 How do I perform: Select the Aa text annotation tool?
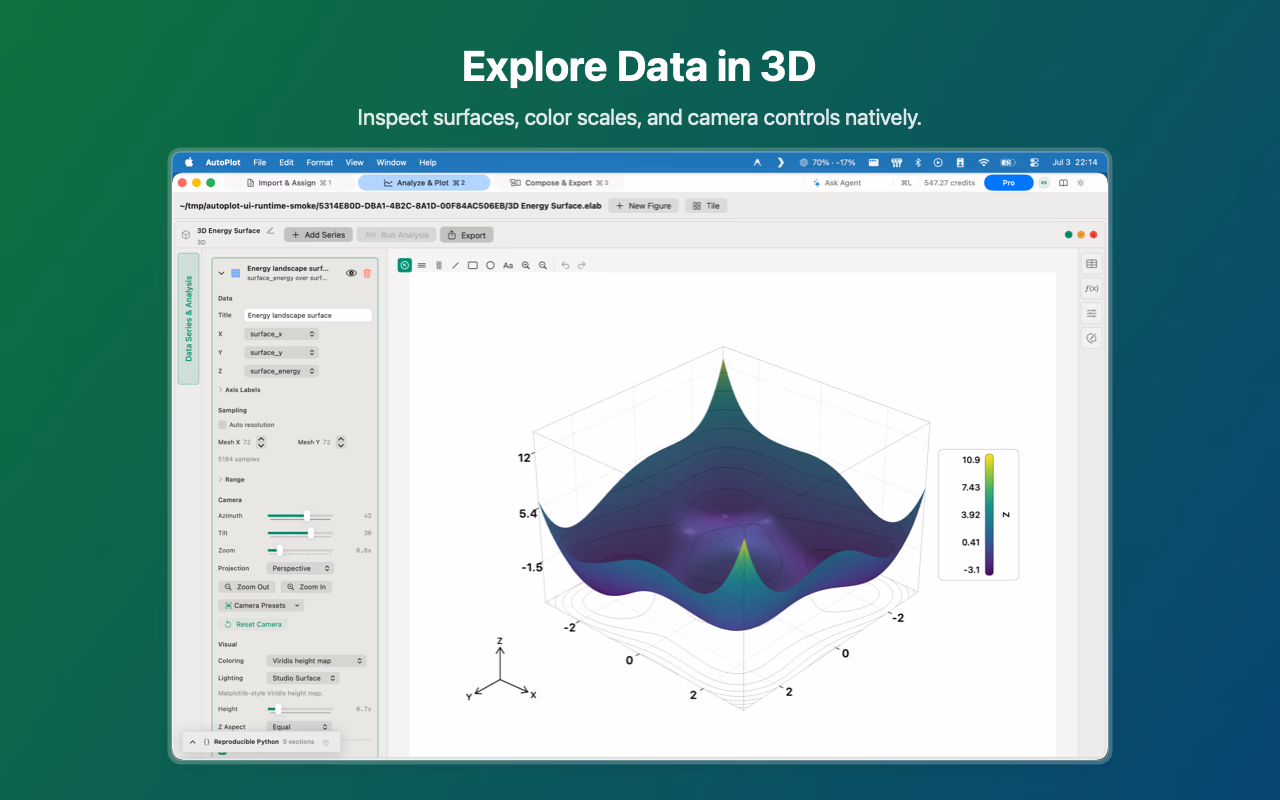(x=508, y=265)
